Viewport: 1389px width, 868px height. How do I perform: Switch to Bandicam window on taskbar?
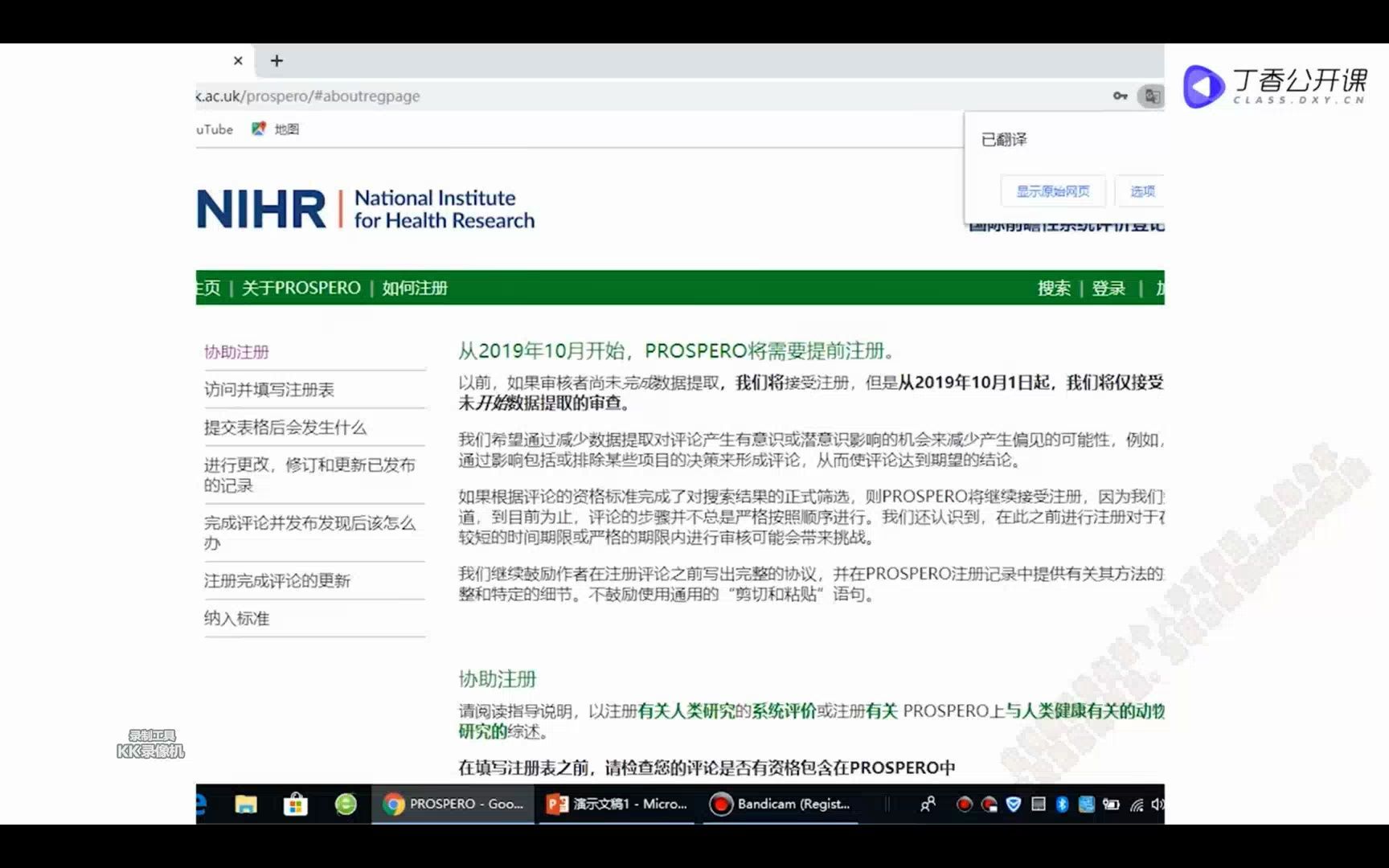click(x=781, y=804)
